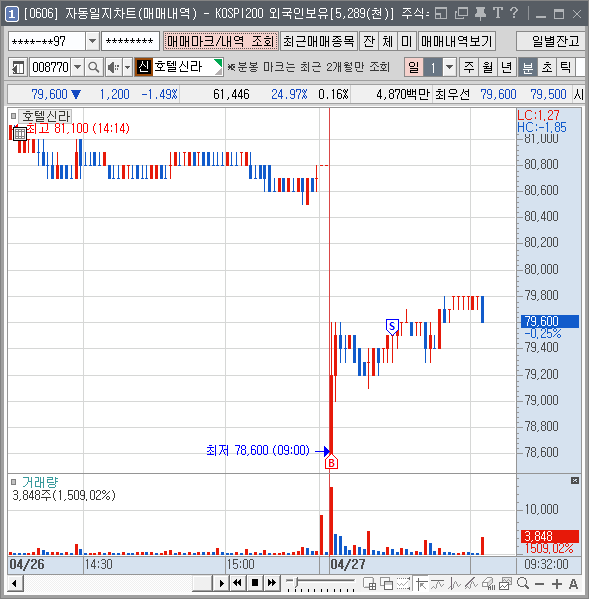This screenshot has width=589, height=599.
Task: Click the minus zoom-out icon
Action: [539, 584]
